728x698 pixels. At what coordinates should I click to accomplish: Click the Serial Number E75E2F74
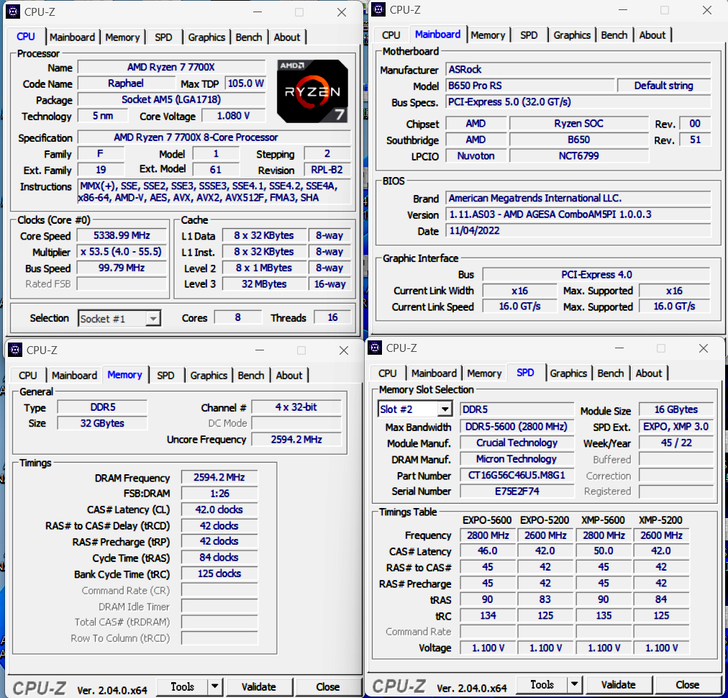tap(516, 491)
